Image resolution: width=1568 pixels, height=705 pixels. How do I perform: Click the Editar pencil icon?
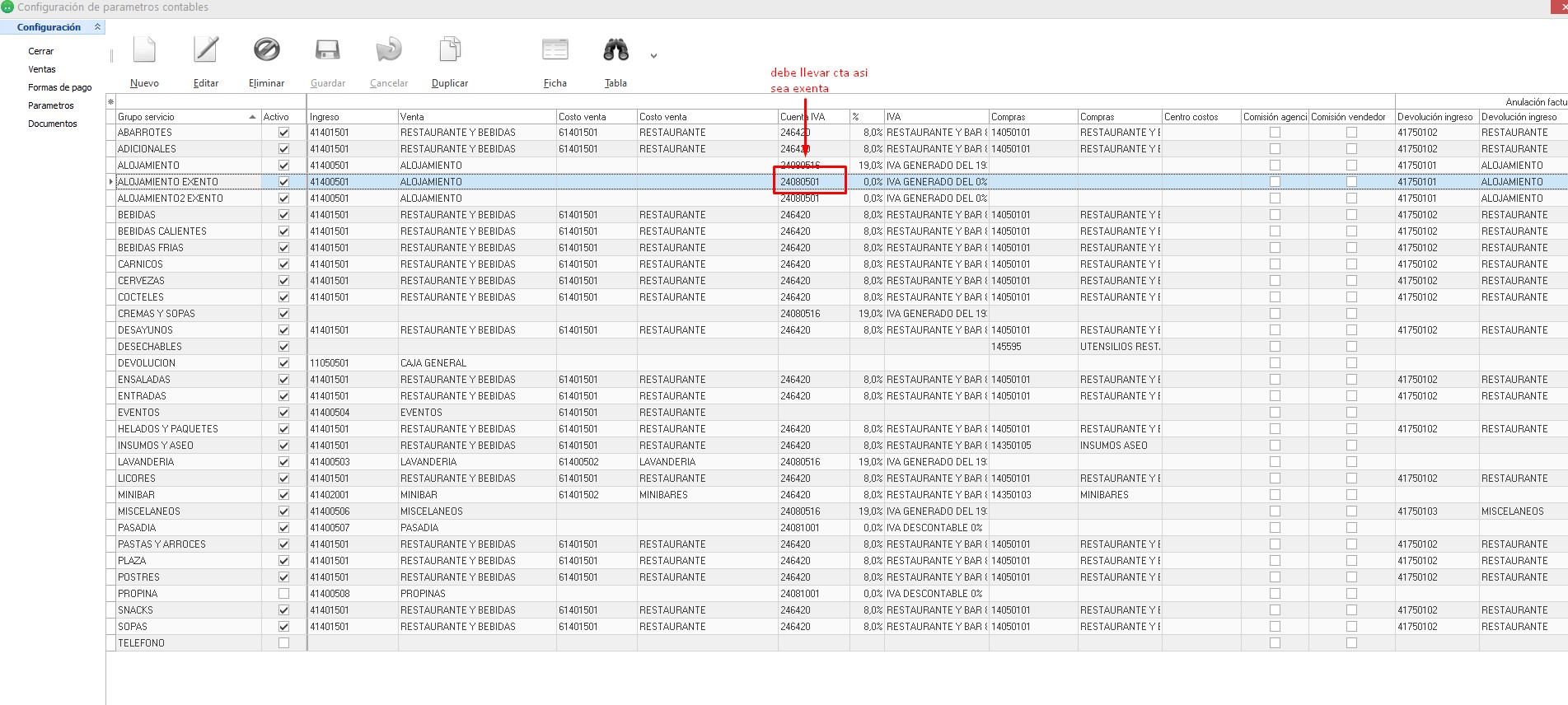(x=205, y=50)
